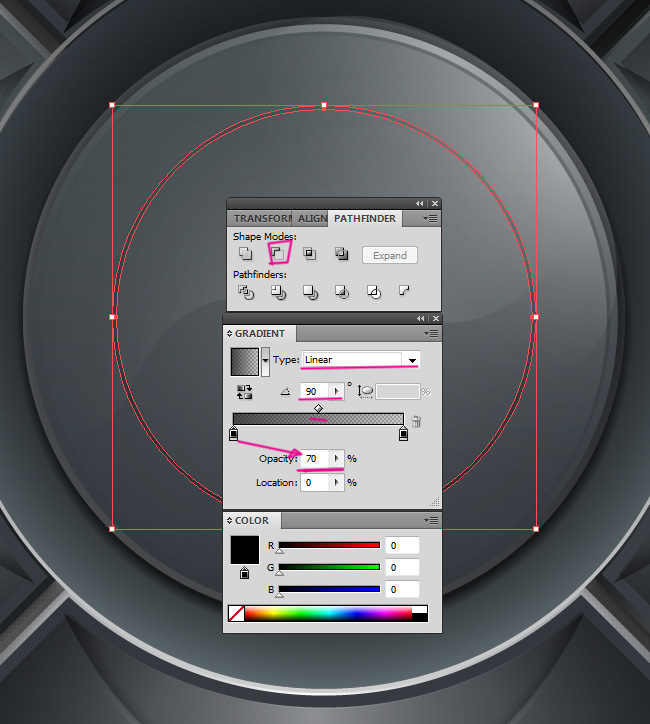Screen dimensions: 650x724
Task: Click the gradient stop icon under color preview
Action: [244, 573]
